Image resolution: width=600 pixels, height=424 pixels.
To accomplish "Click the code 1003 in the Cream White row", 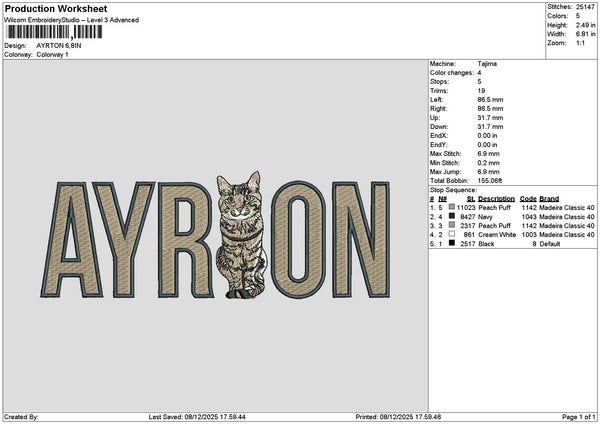I will (529, 235).
